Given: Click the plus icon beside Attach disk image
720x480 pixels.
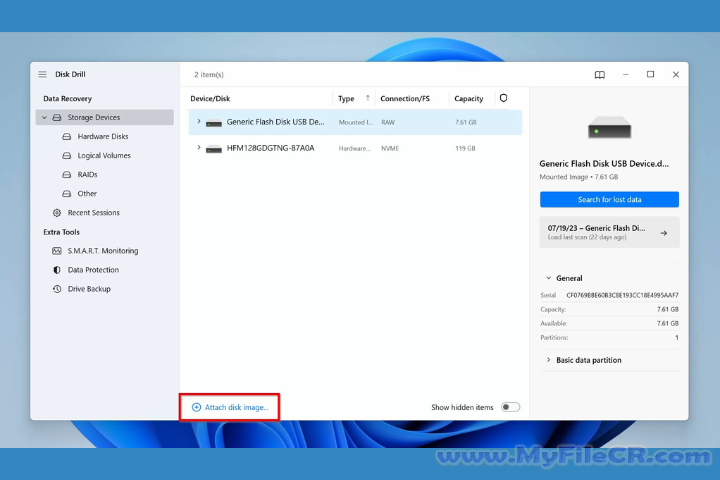Looking at the screenshot, I should 196,407.
